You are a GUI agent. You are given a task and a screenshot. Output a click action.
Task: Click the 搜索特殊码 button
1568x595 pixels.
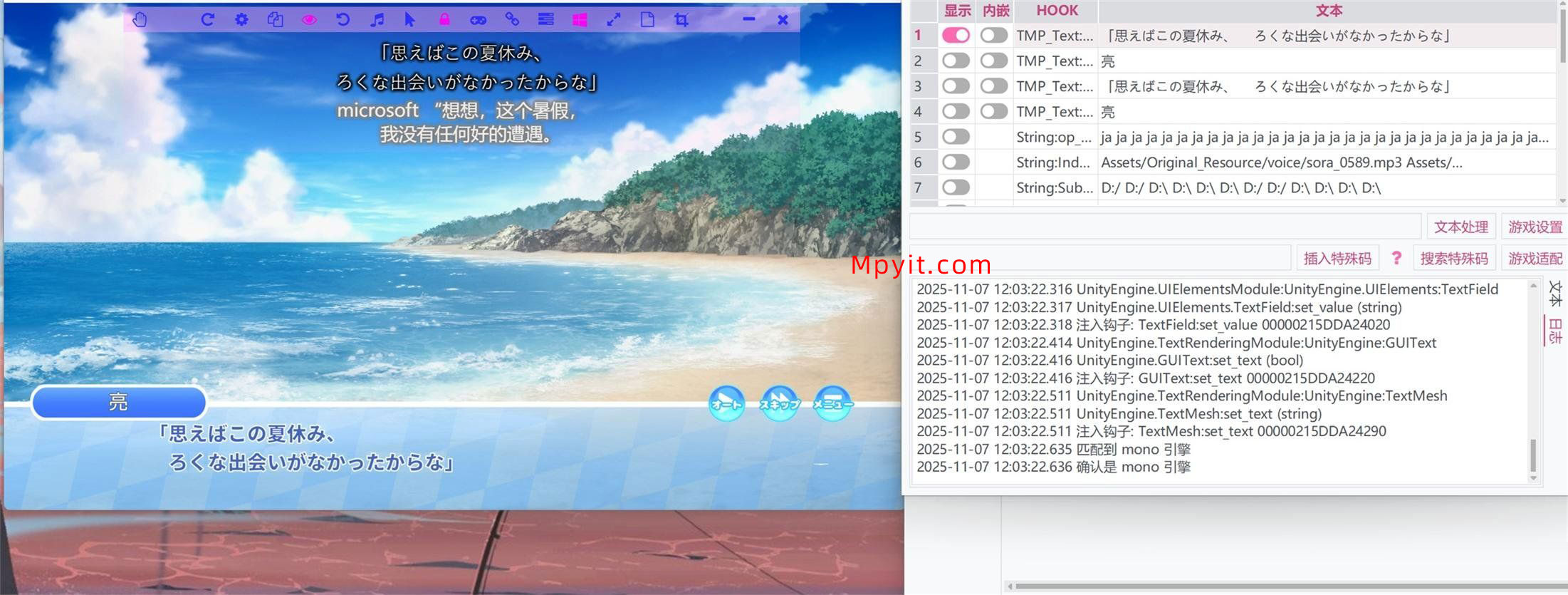[x=1454, y=258]
